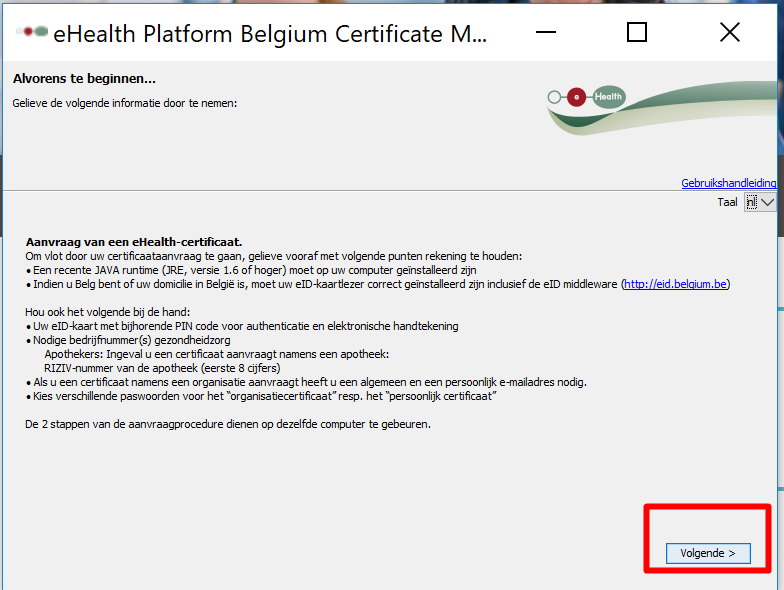Click 'Aanvraag van een eHealth-certificaat.' heading
This screenshot has width=784, height=590.
pyautogui.click(x=134, y=242)
